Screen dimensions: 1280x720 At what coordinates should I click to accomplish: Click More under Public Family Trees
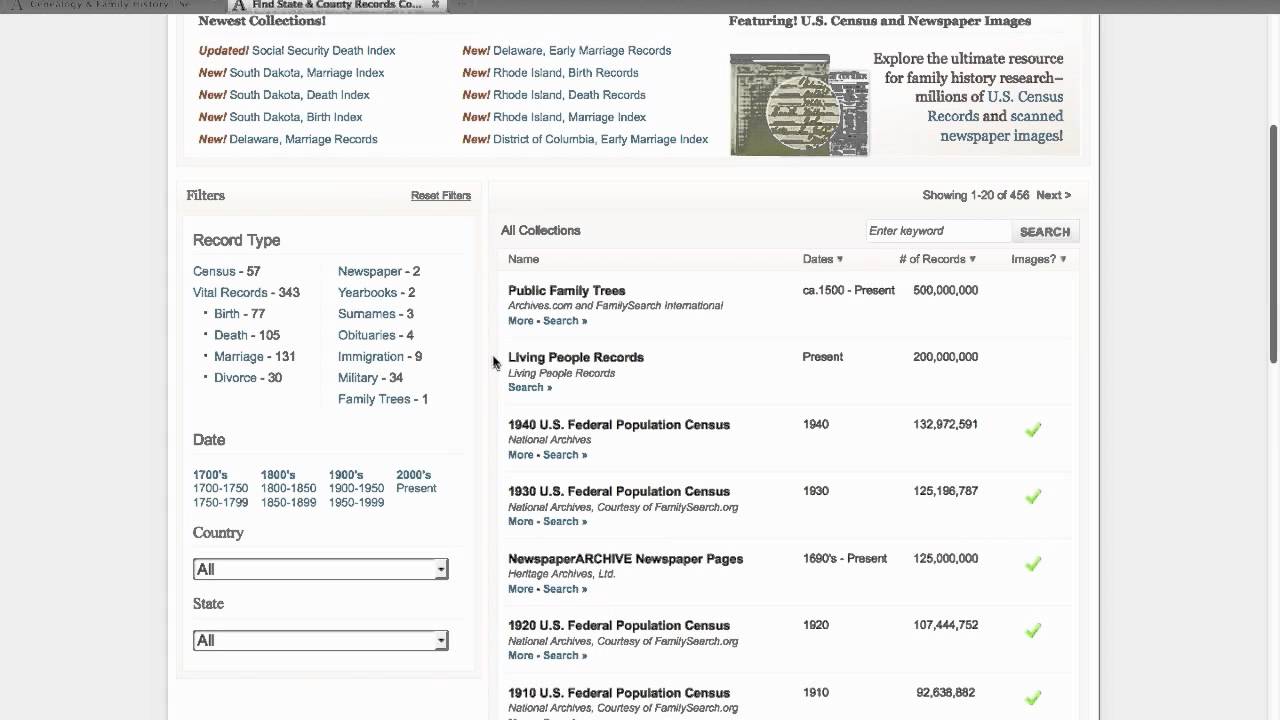(x=520, y=321)
